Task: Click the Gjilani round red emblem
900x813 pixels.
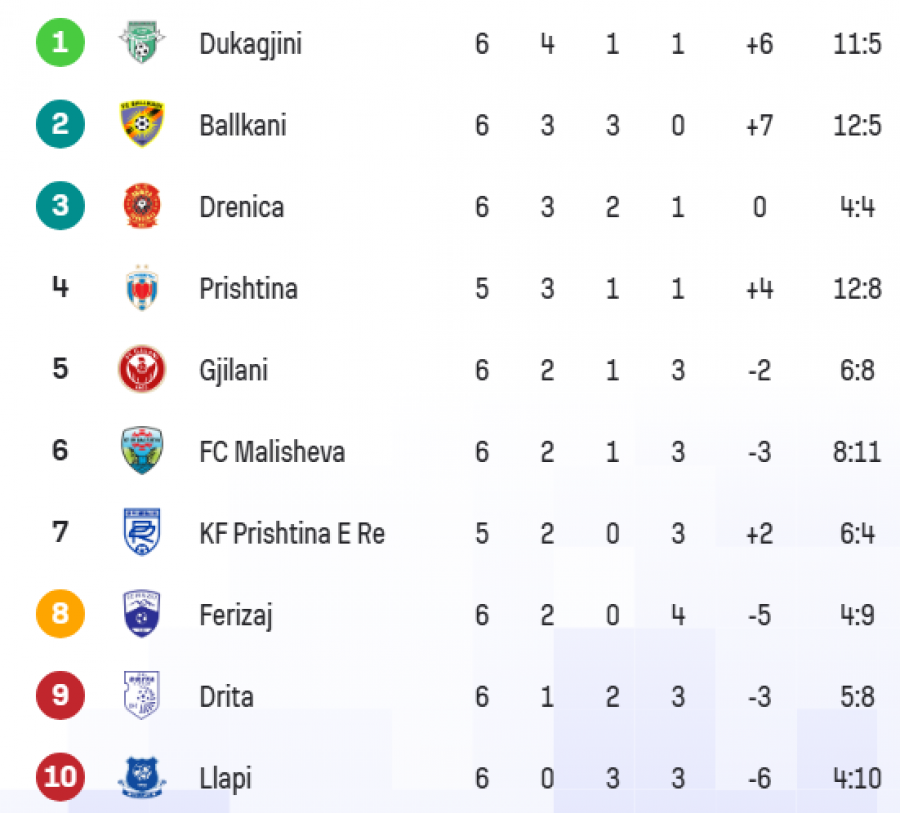Action: tap(142, 369)
